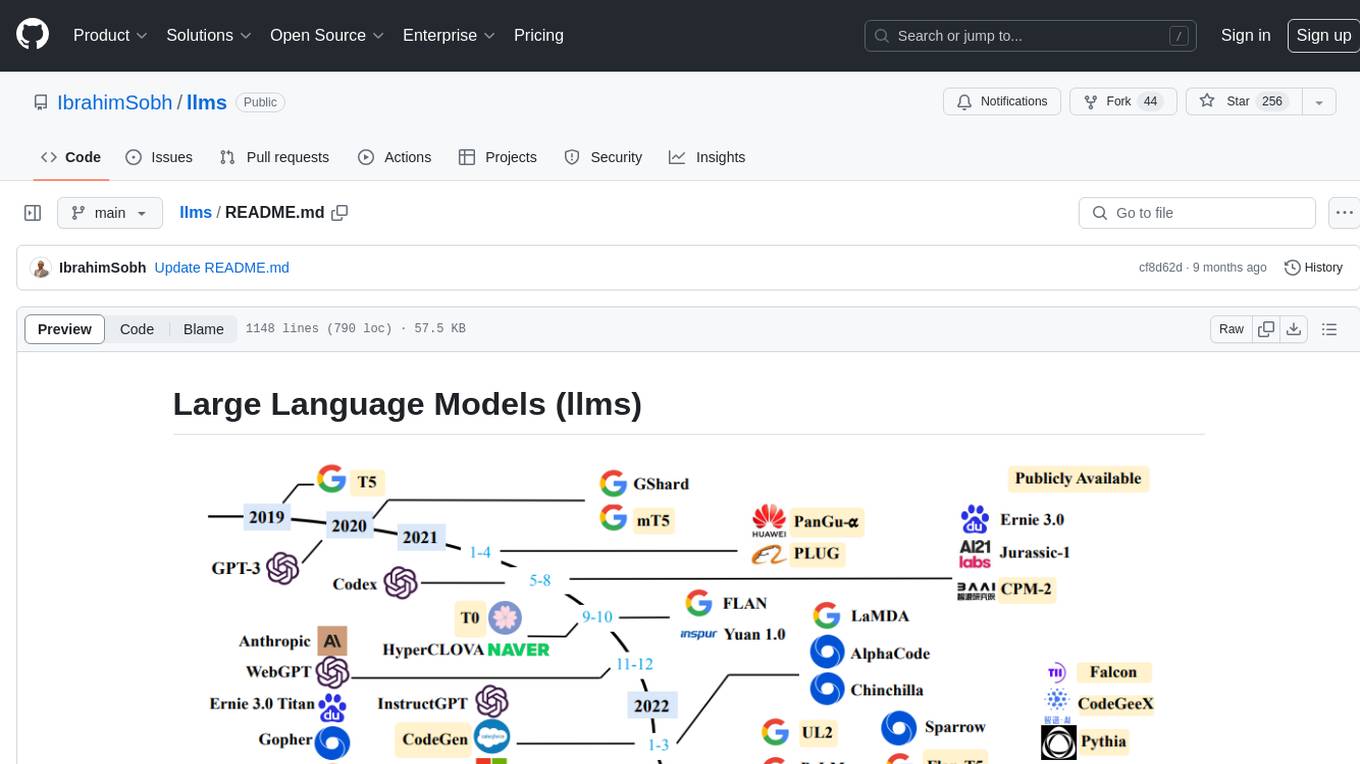Open the star lists dropdown arrow

click(1319, 101)
